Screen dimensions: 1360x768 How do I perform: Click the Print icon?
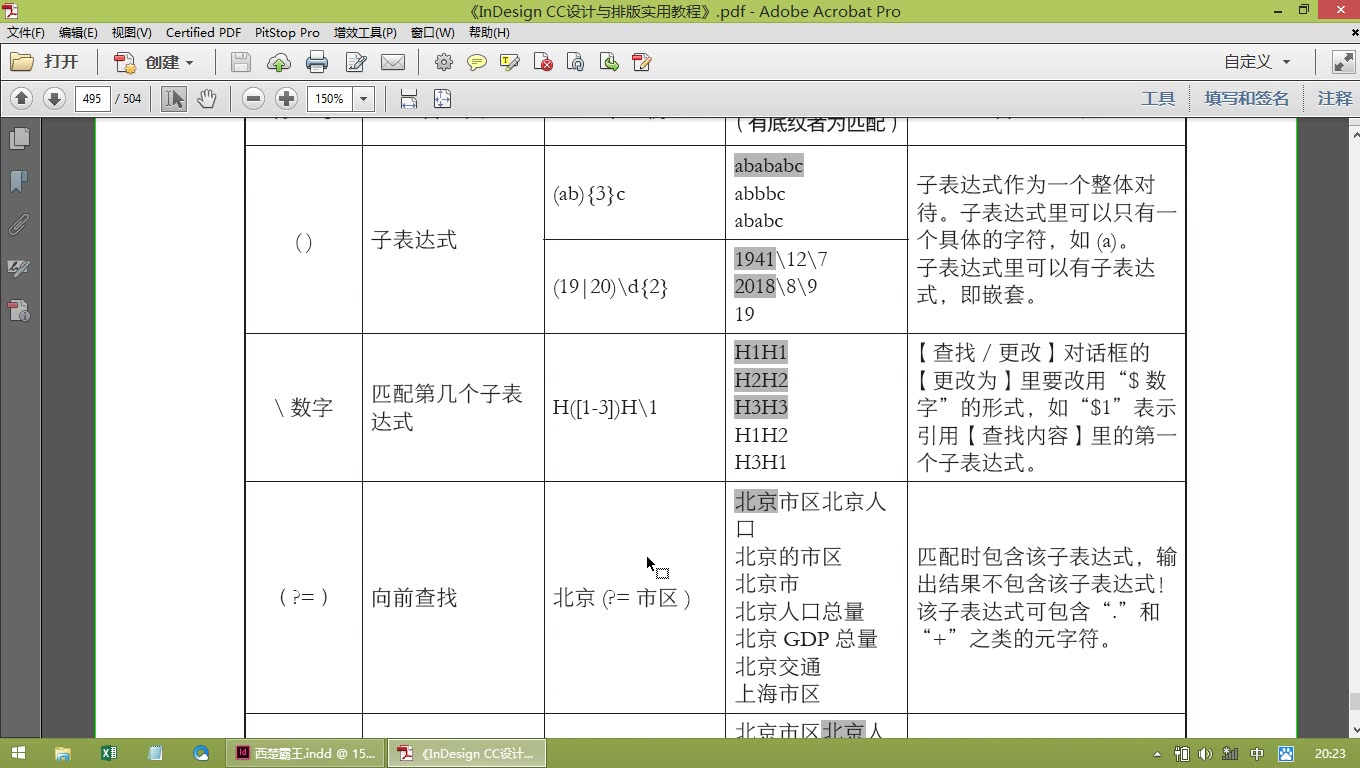(x=317, y=62)
